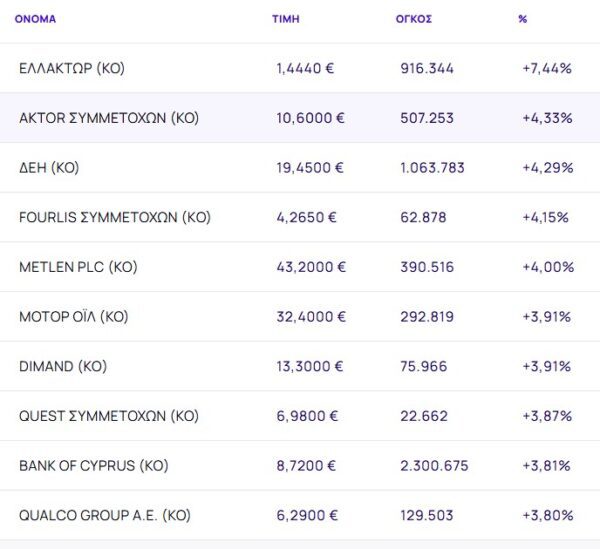Screen dimensions: 600x549
Task: Sort by % change column header
Action: 523,19
